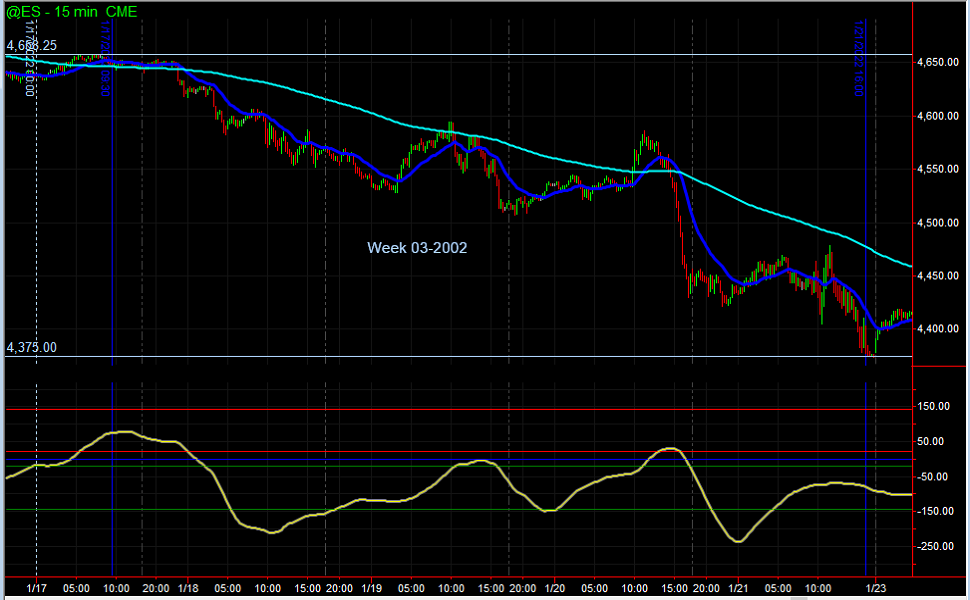This screenshot has height=600, width=970.
Task: Click the 4,375.00 low price label
Action: pyautogui.click(x=32, y=347)
